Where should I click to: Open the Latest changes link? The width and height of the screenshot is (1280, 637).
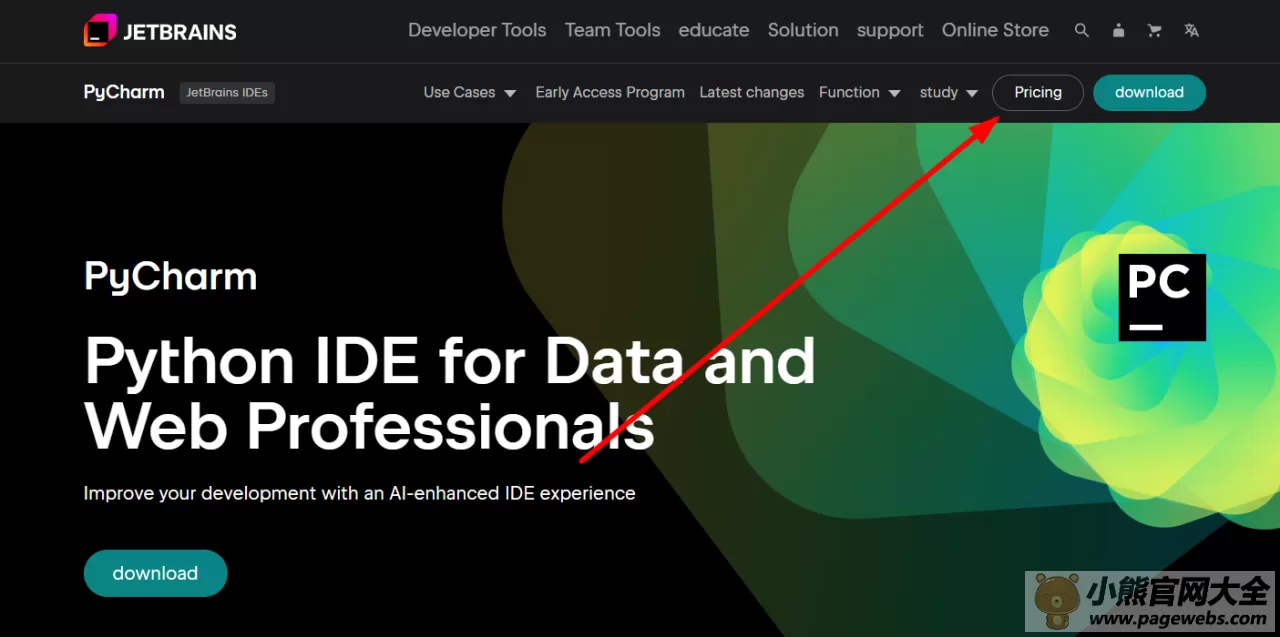coord(752,92)
